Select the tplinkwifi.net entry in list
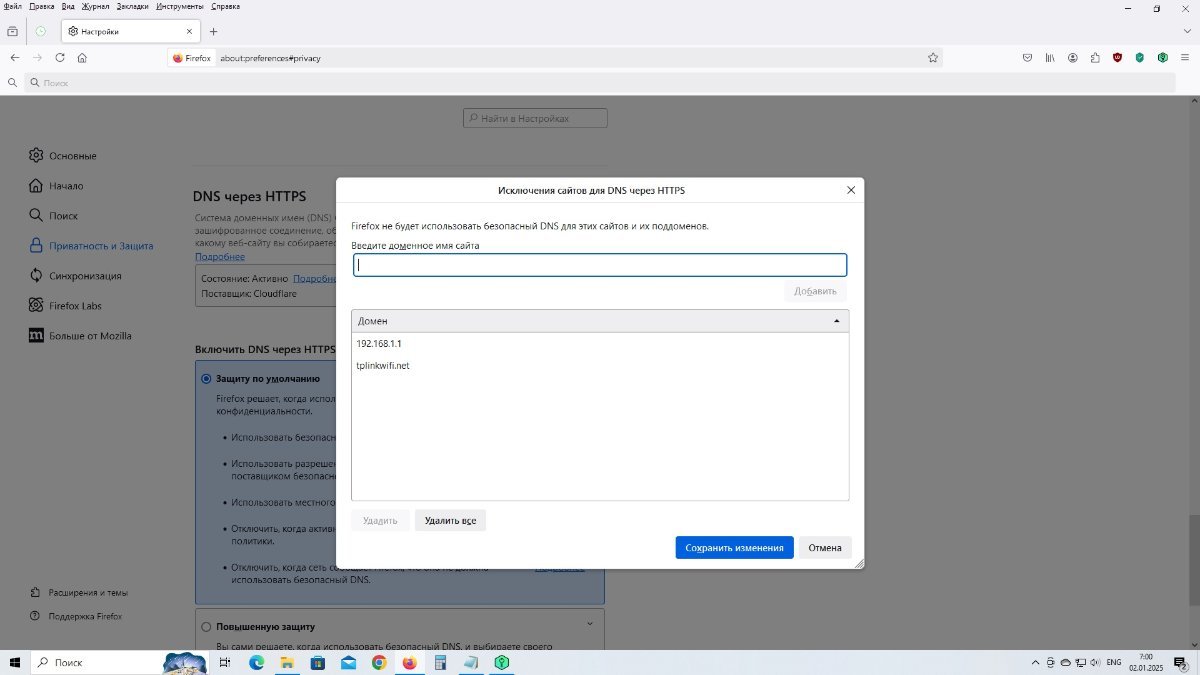The image size is (1200, 675). (383, 366)
